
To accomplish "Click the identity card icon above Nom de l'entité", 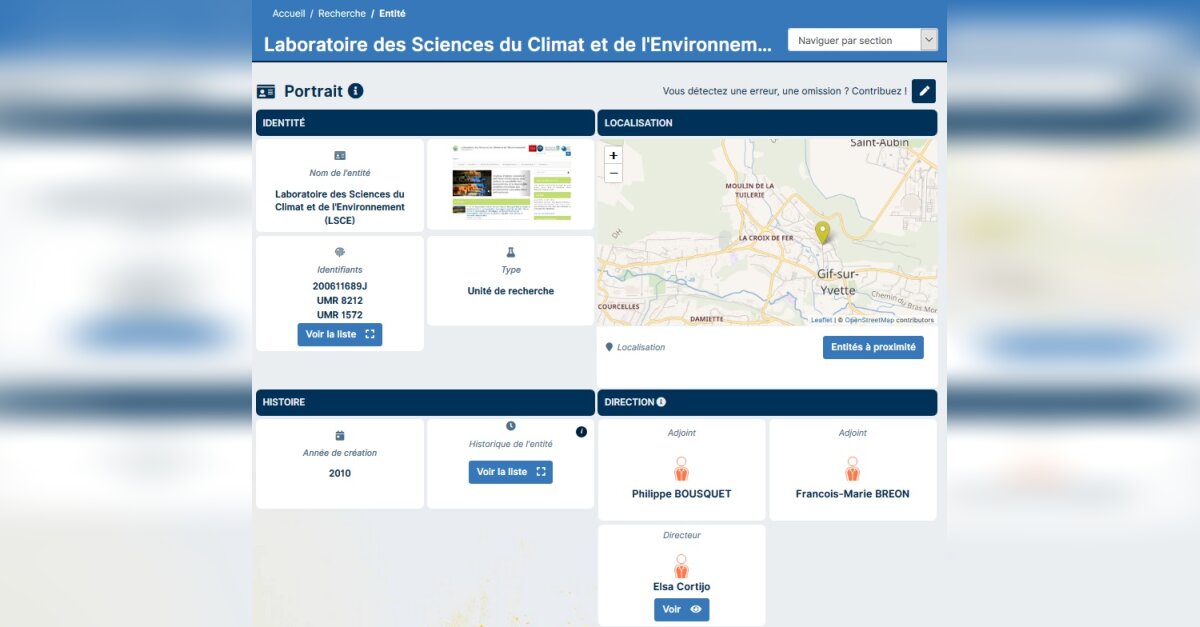I will 340,154.
